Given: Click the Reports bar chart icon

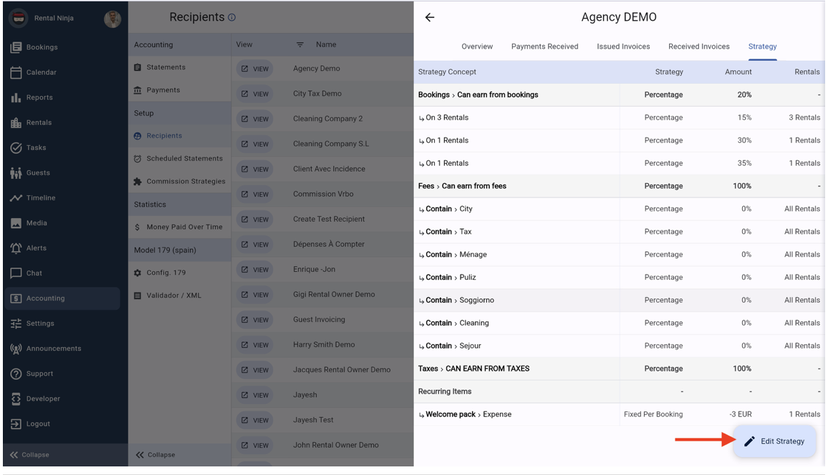Looking at the screenshot, I should click(16, 98).
